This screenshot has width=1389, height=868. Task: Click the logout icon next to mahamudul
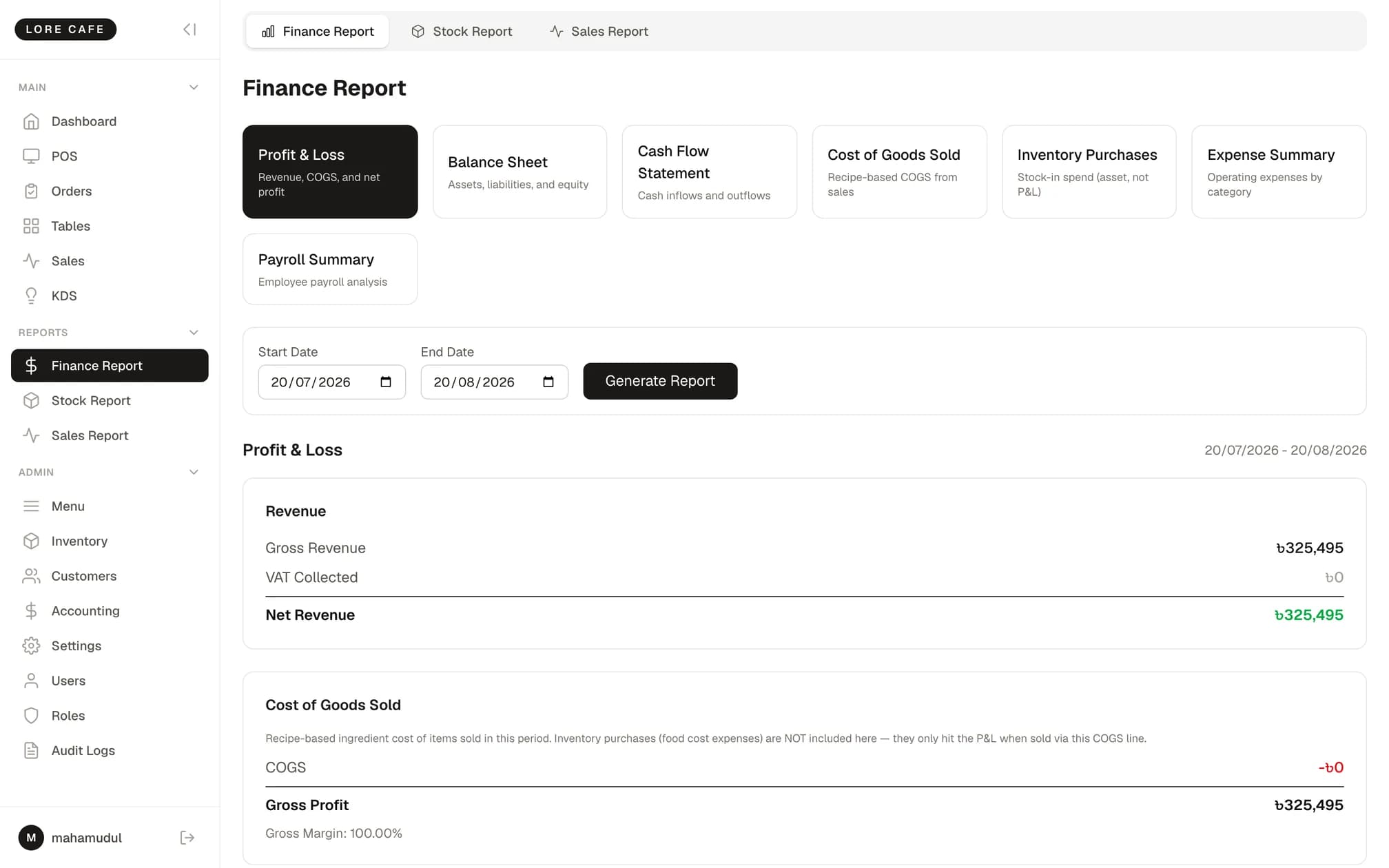click(187, 838)
